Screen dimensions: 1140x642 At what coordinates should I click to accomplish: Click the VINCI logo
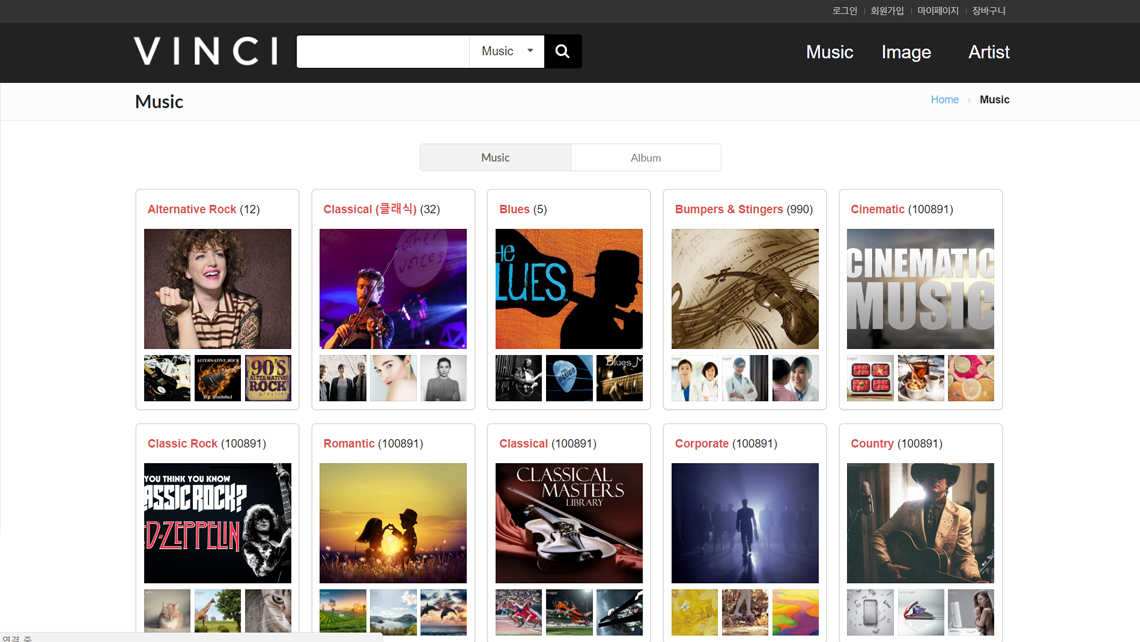click(206, 51)
